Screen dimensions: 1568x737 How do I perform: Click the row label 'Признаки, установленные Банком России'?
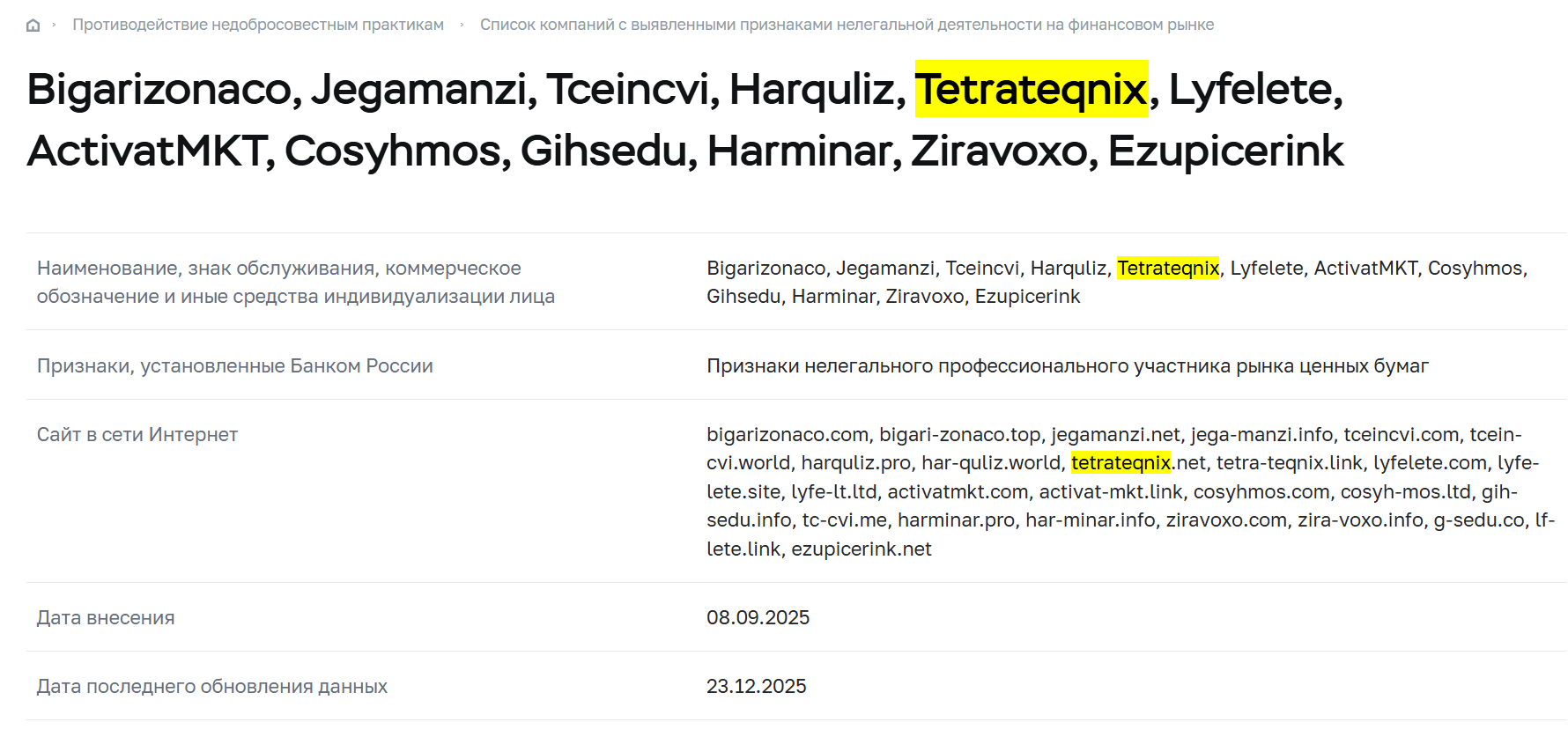[235, 365]
